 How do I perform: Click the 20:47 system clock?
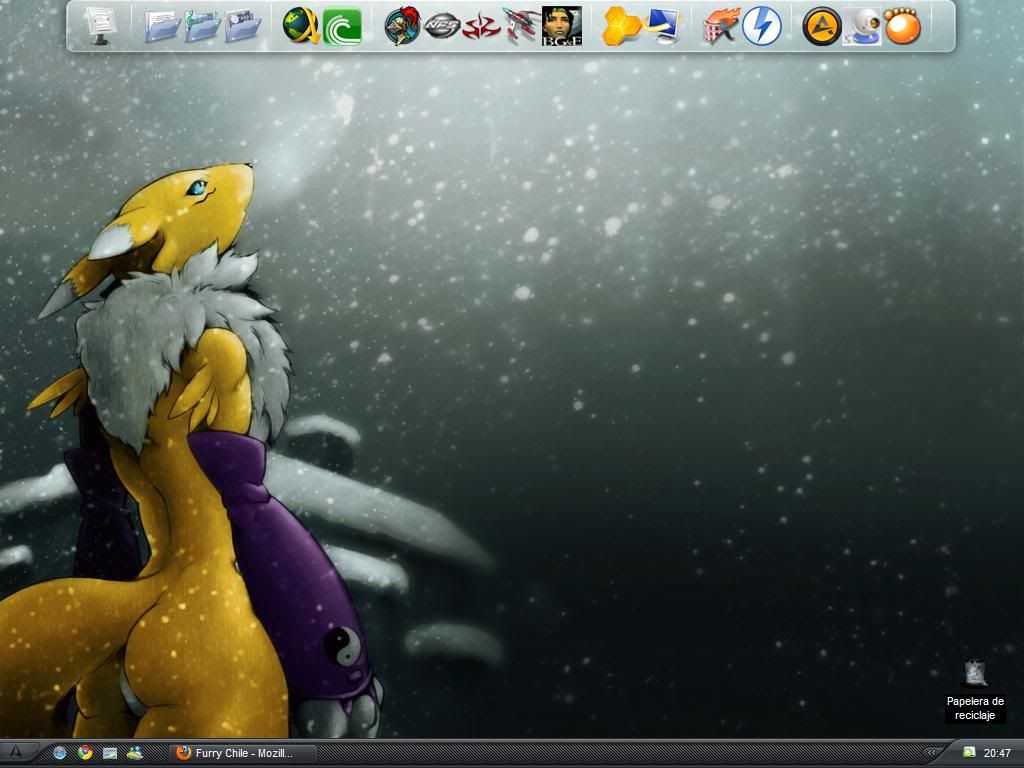coord(997,753)
